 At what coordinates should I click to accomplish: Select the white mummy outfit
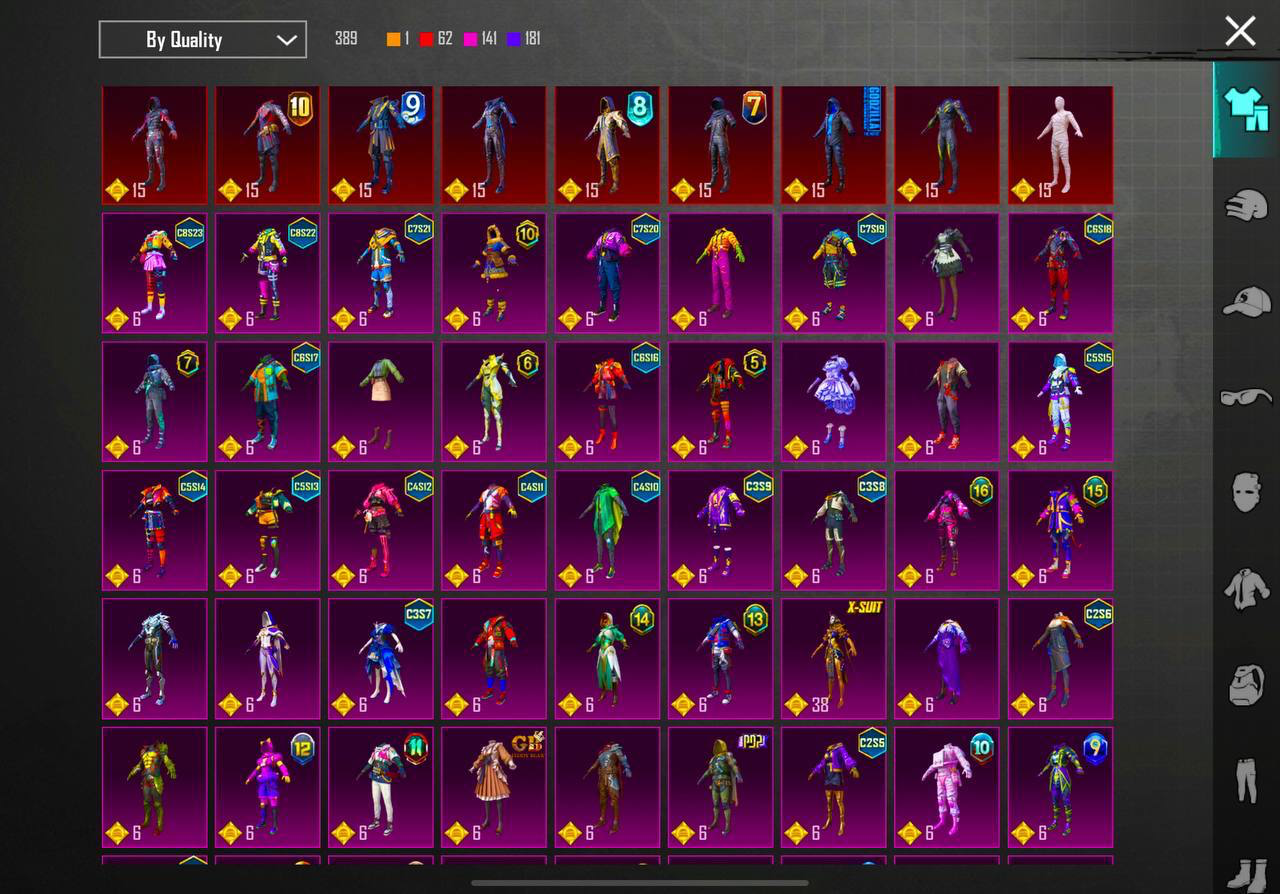(1060, 145)
